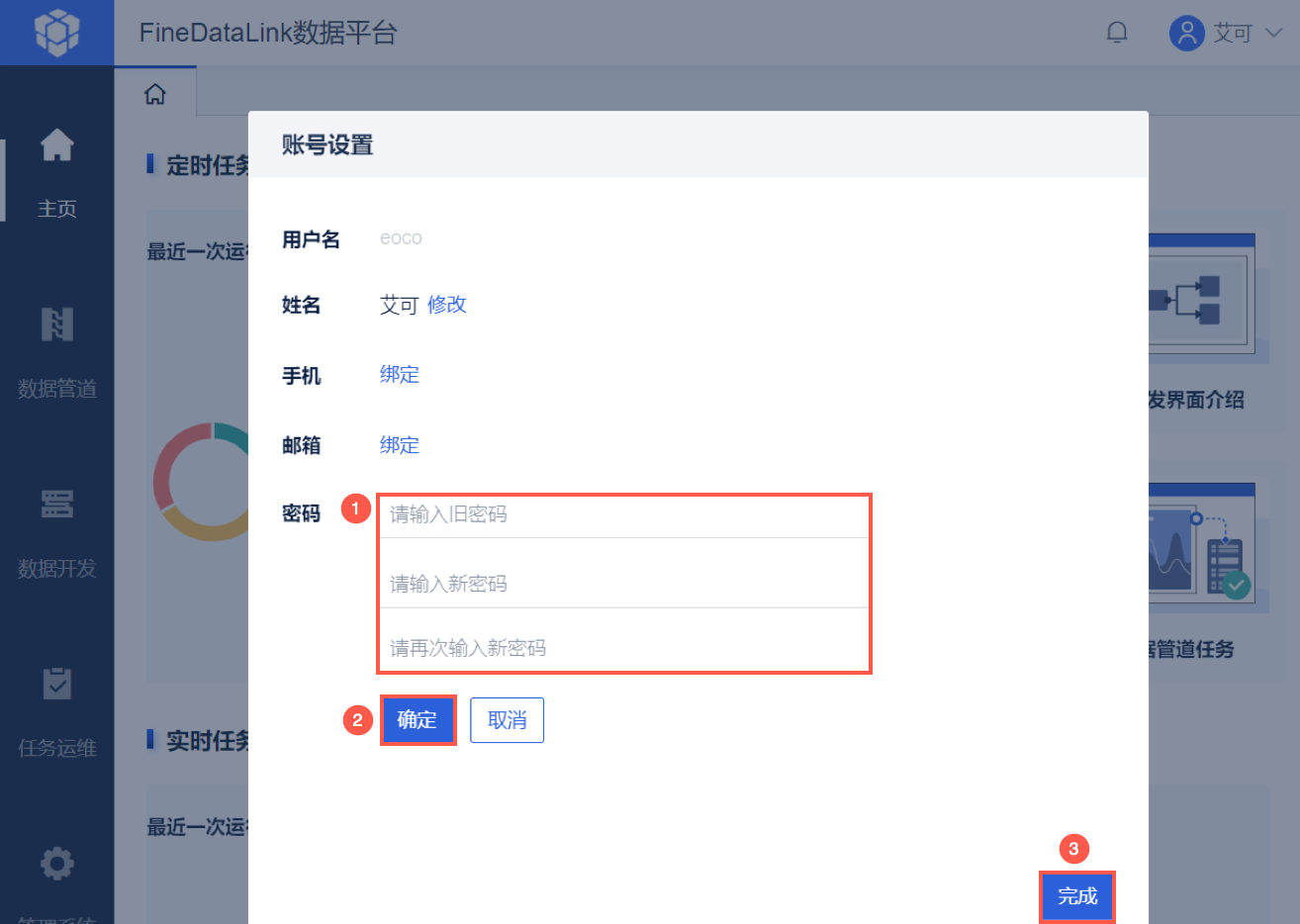Click FineDataLink数据平台 title
This screenshot has height=924, width=1300.
point(268,33)
